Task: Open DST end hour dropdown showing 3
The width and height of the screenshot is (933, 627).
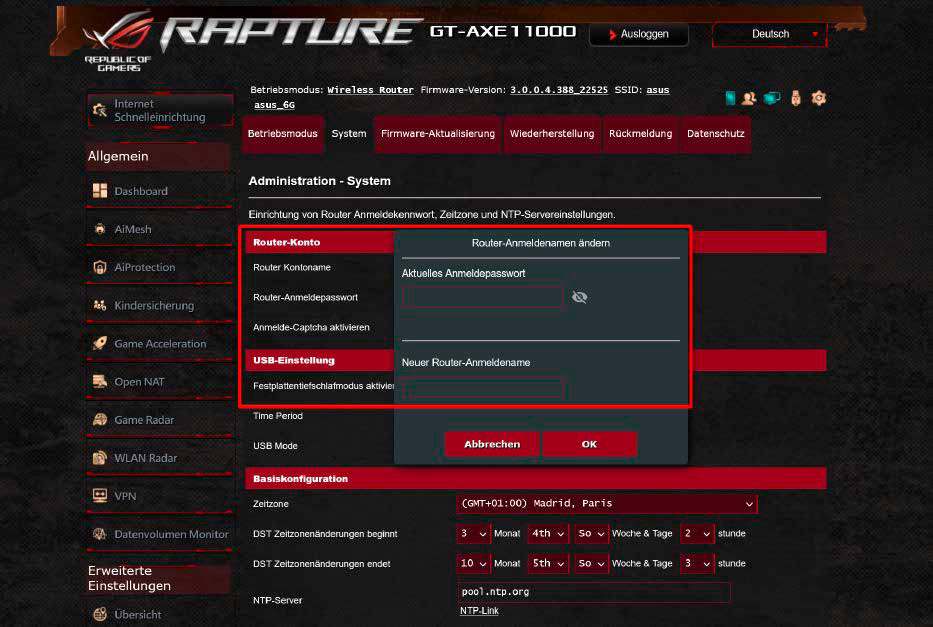Action: (697, 563)
